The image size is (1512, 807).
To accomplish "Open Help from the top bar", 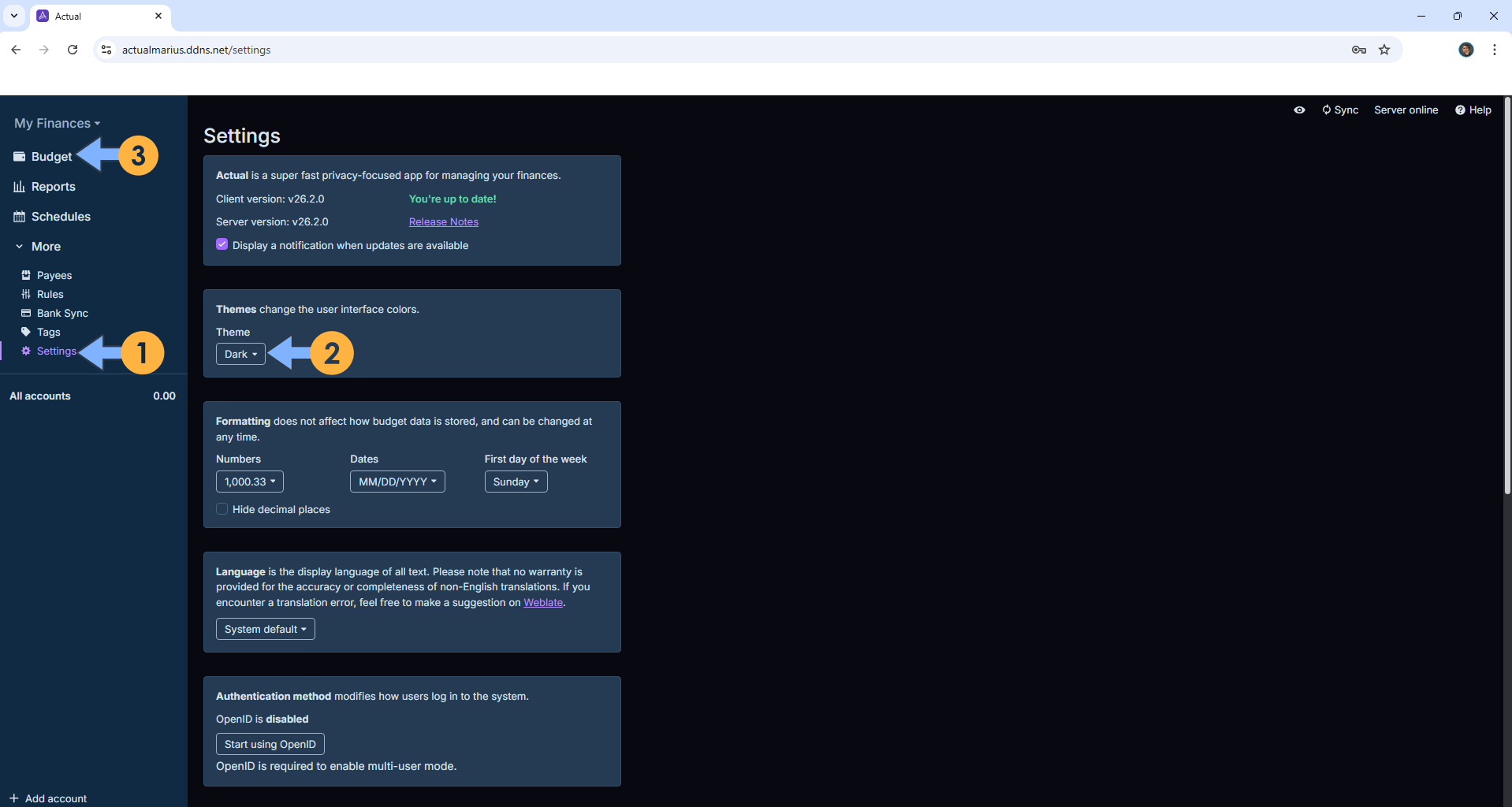I will (1473, 110).
